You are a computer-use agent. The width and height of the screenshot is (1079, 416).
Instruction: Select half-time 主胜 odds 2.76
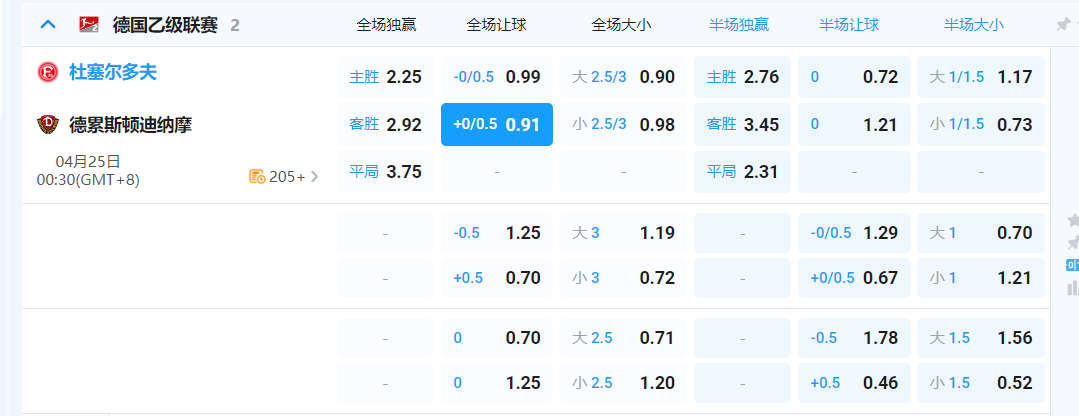coord(743,76)
